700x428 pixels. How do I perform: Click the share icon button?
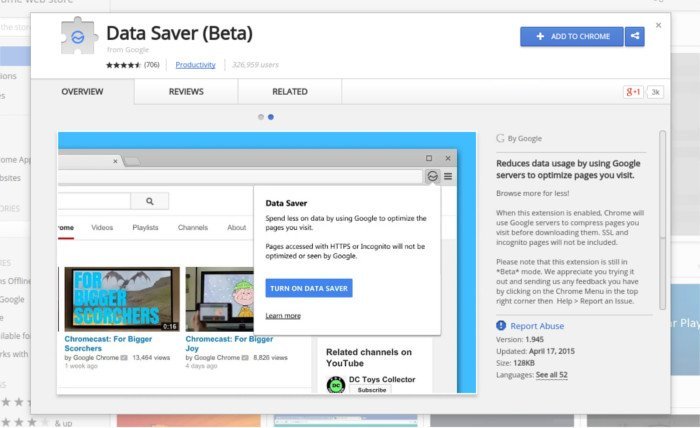pos(635,37)
